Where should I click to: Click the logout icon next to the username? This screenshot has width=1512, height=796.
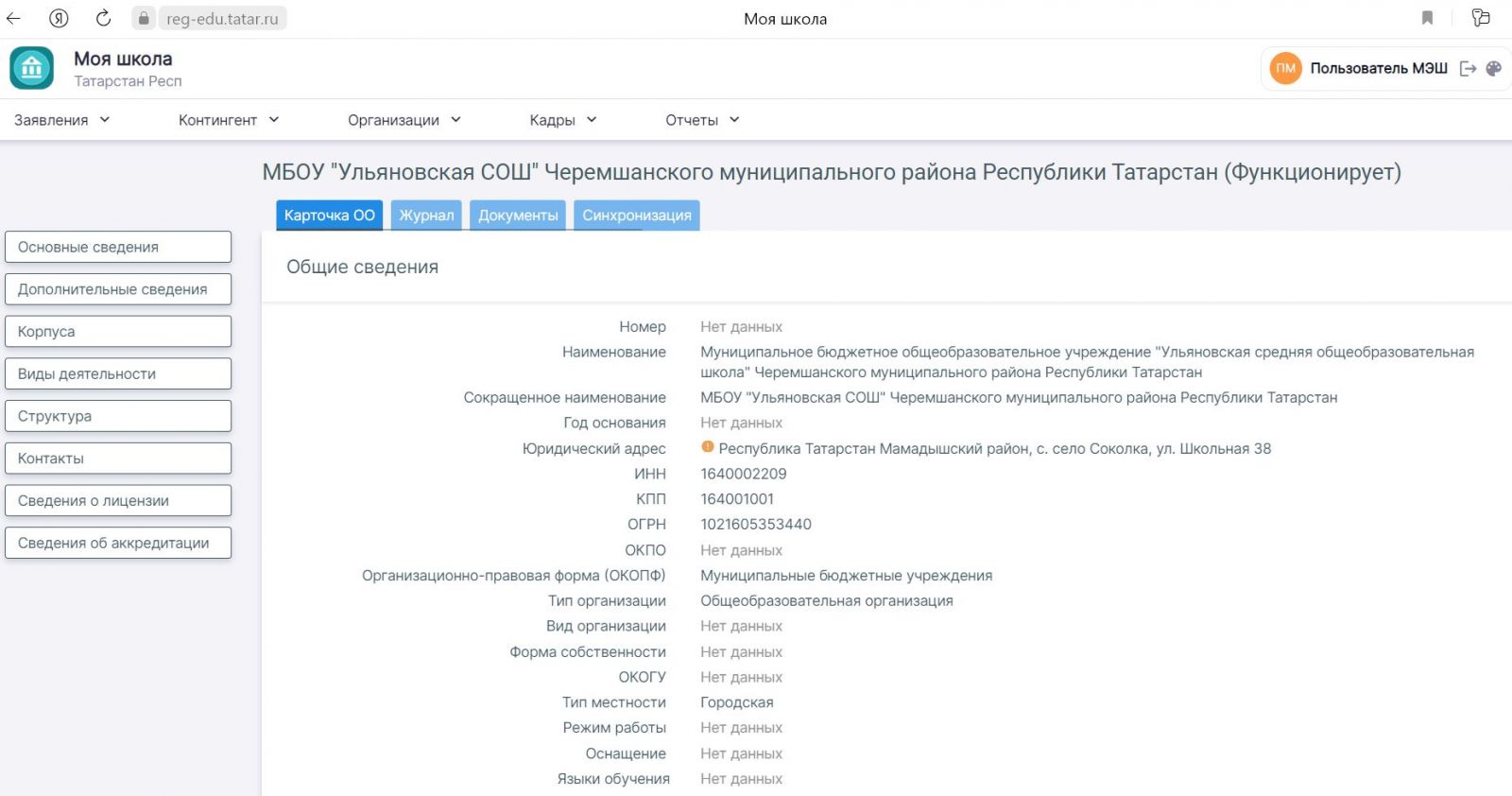coord(1468,68)
